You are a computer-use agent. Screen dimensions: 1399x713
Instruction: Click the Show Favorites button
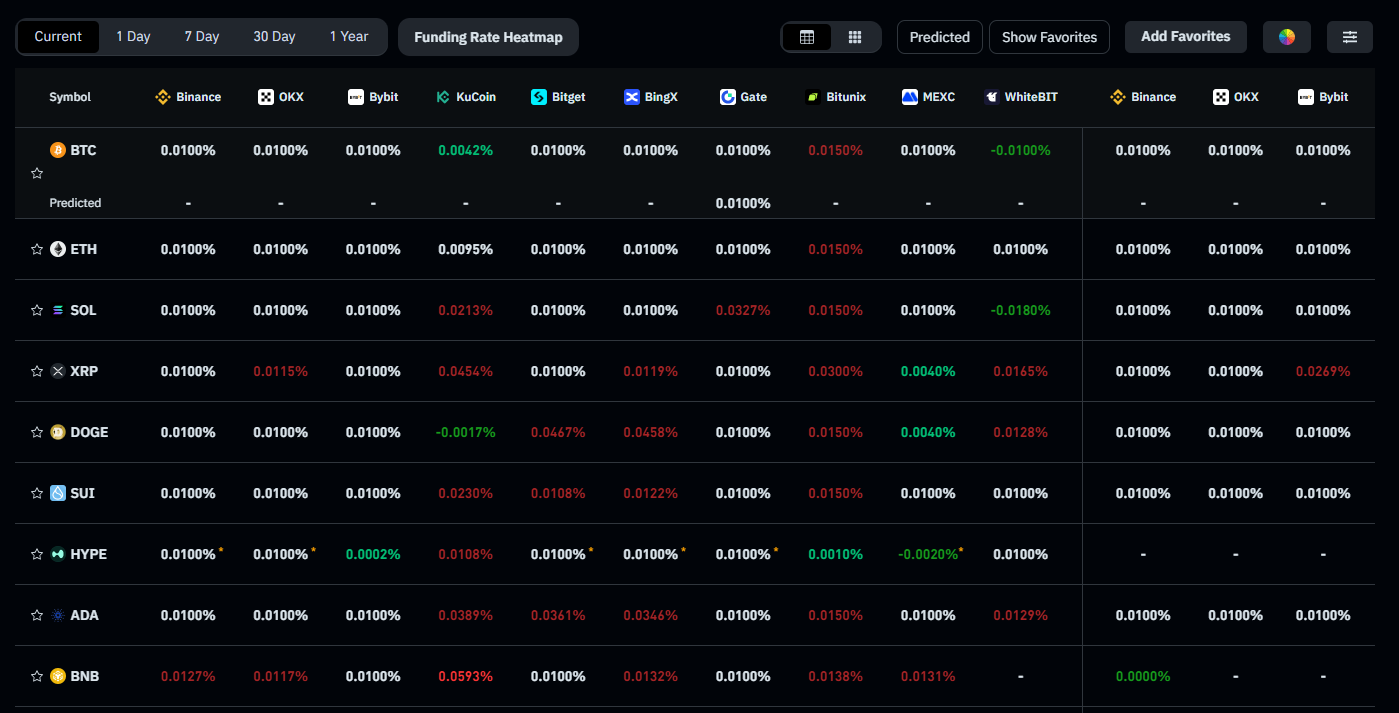1049,36
